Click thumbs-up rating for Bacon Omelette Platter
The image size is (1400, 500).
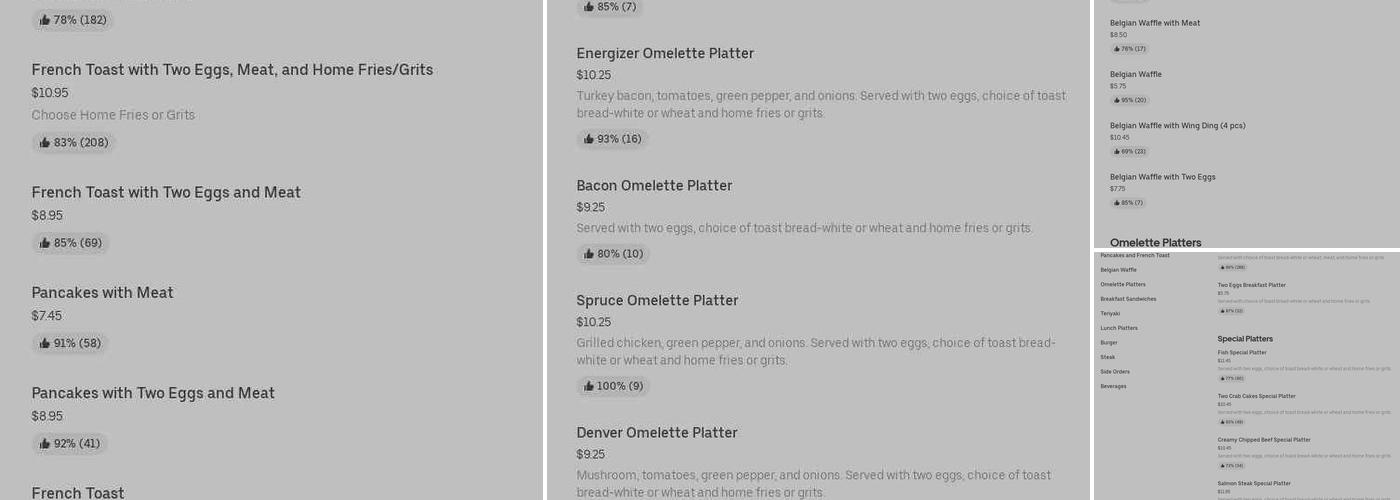[x=613, y=254]
